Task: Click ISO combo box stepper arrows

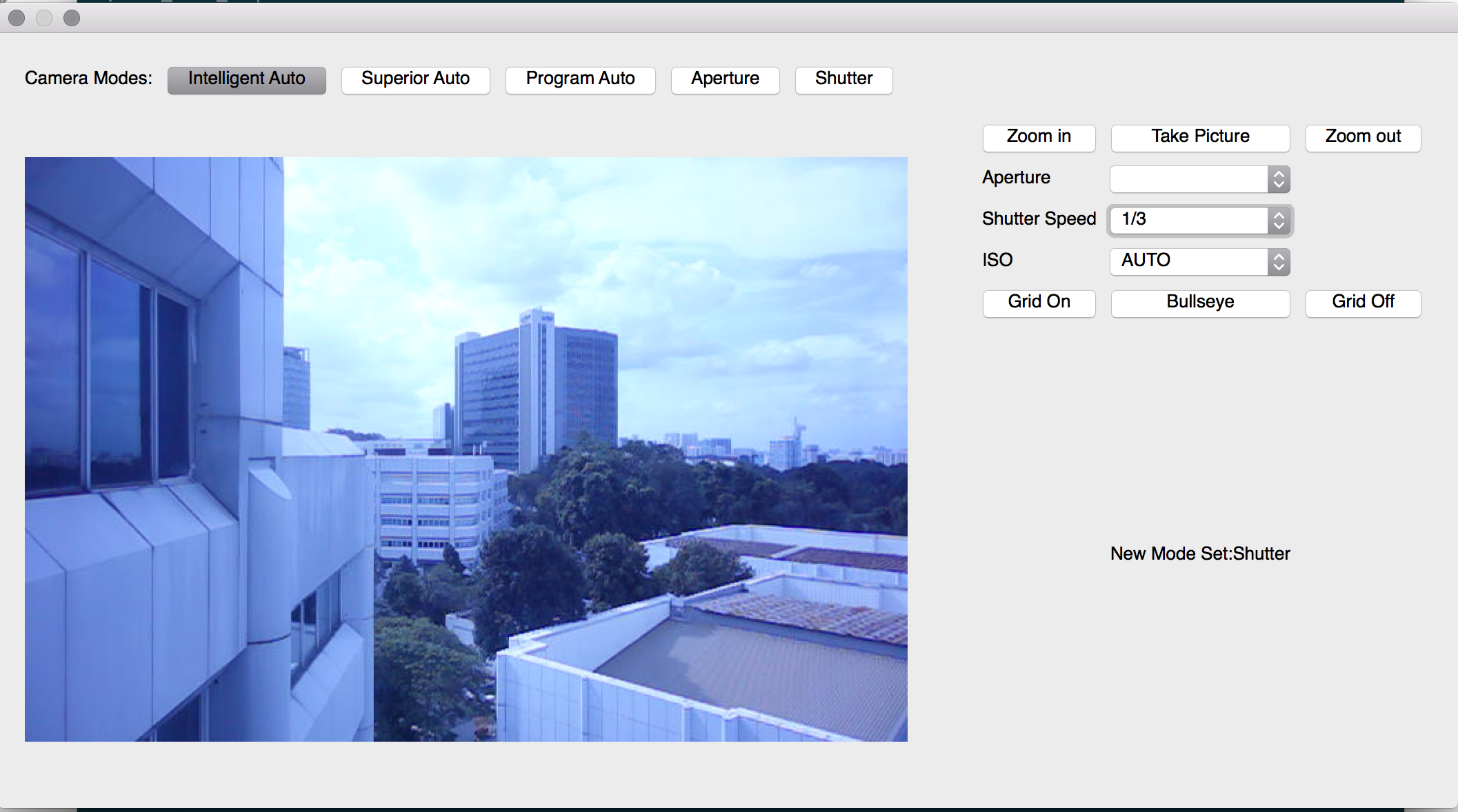Action: coord(1279,262)
